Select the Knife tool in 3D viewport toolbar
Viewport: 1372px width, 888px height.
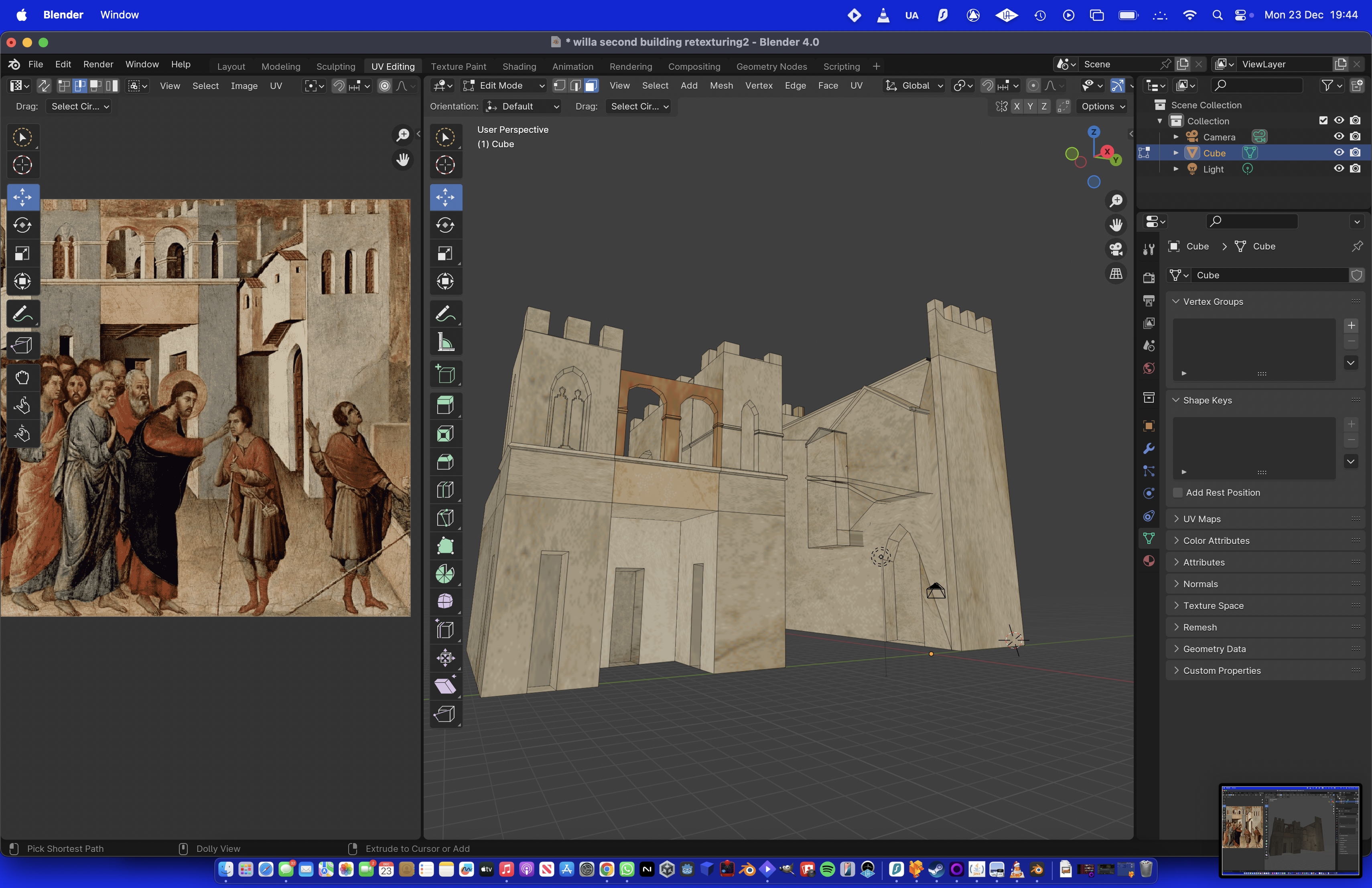click(x=445, y=517)
